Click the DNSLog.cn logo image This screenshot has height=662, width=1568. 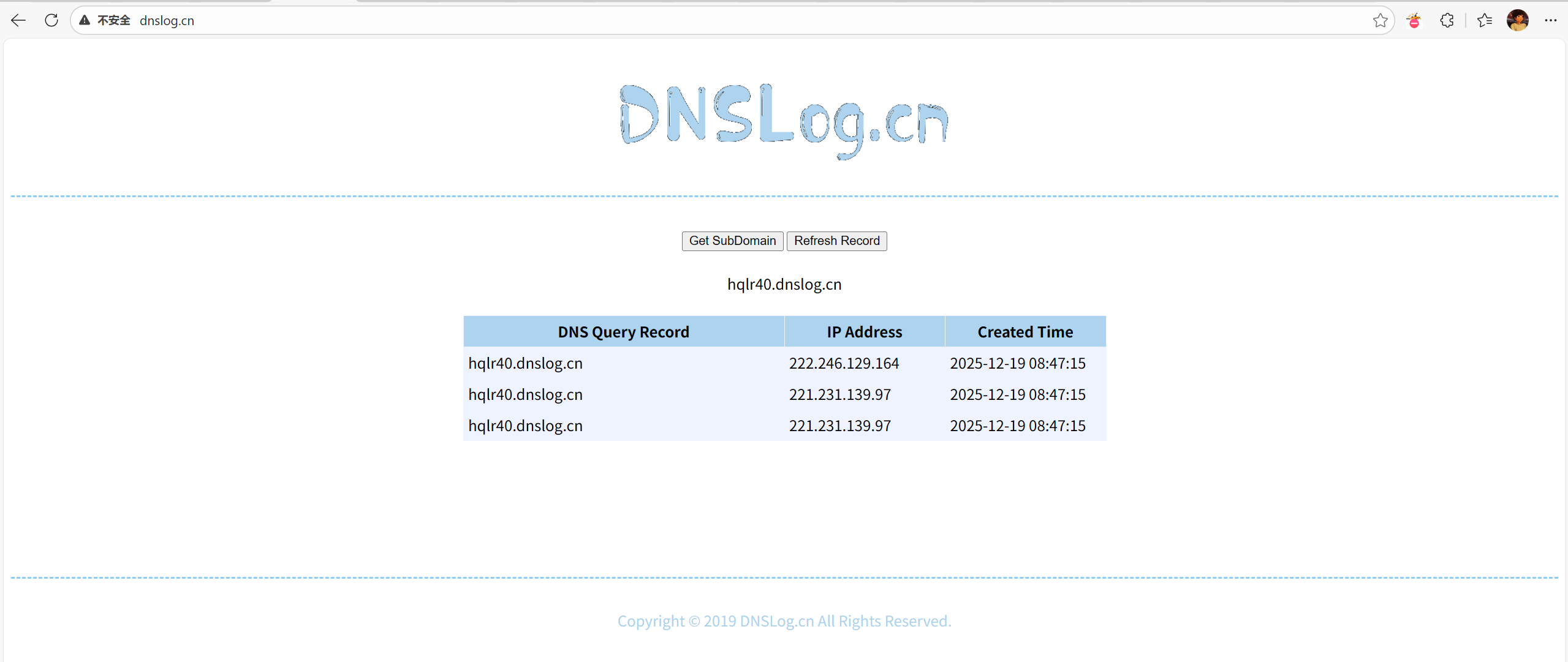[784, 121]
